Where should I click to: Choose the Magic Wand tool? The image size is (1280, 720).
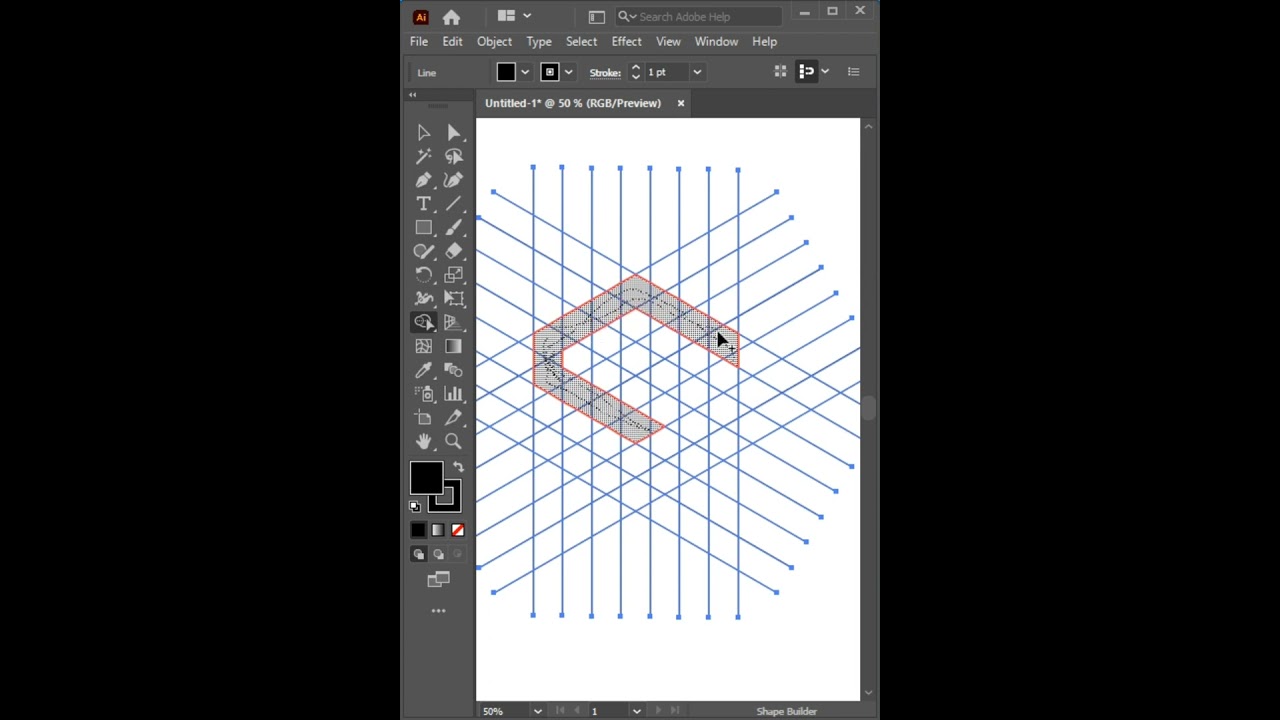tap(424, 156)
